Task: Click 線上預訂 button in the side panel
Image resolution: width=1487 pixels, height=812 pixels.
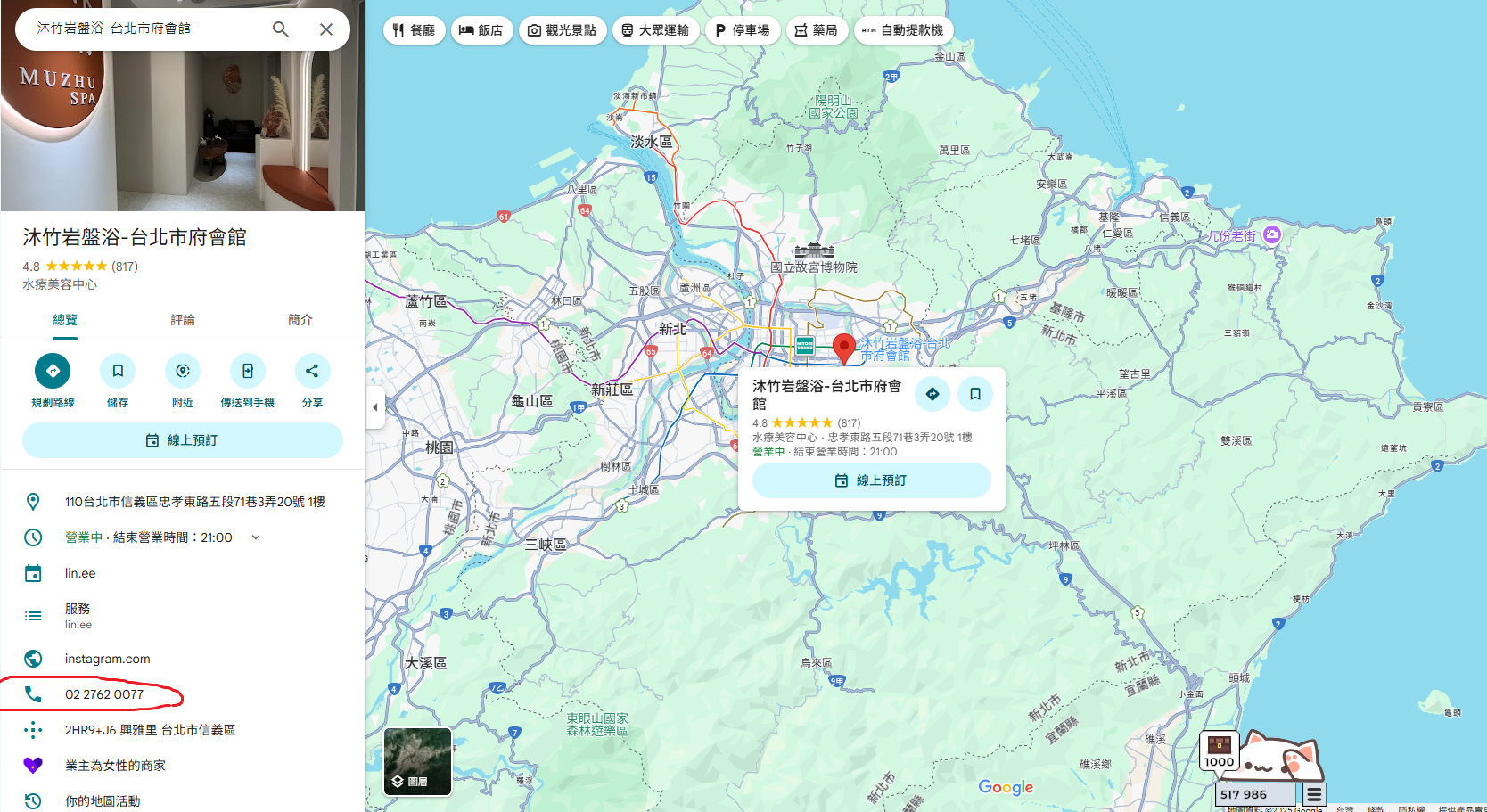Action: 183,440
